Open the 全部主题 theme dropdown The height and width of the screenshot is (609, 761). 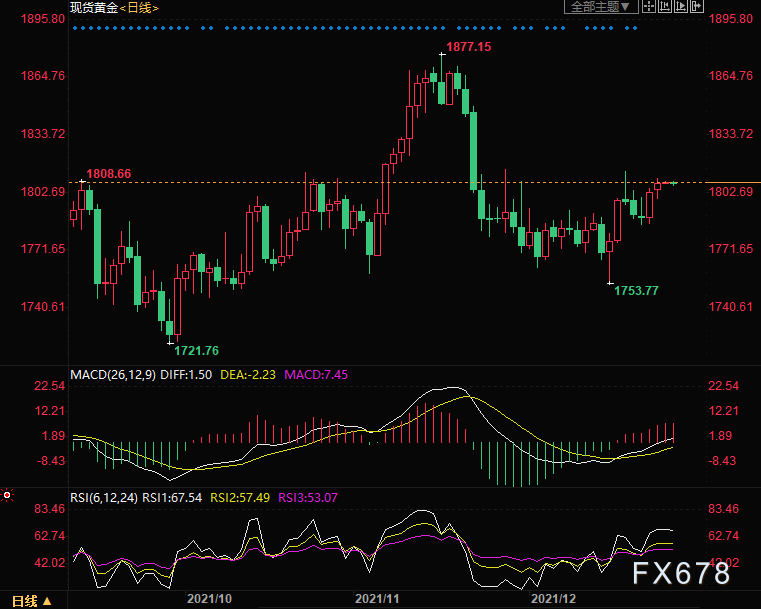pyautogui.click(x=601, y=6)
